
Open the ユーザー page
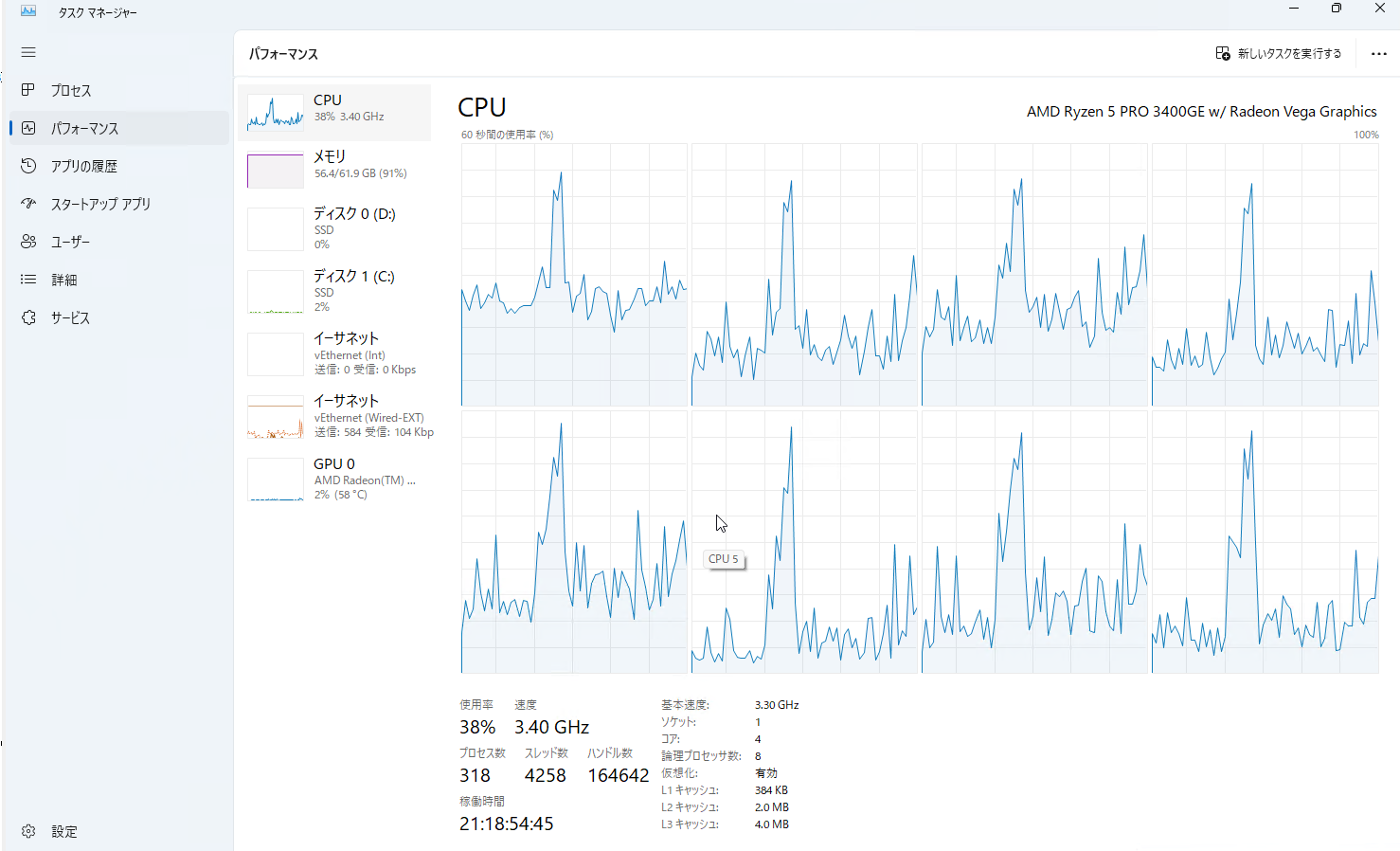(70, 242)
